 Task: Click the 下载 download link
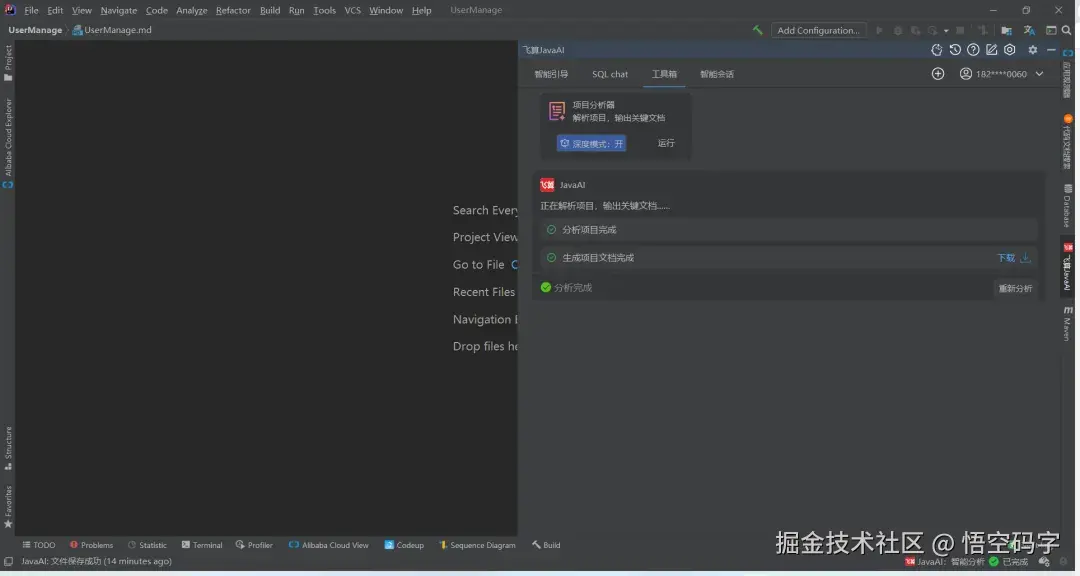click(1006, 258)
